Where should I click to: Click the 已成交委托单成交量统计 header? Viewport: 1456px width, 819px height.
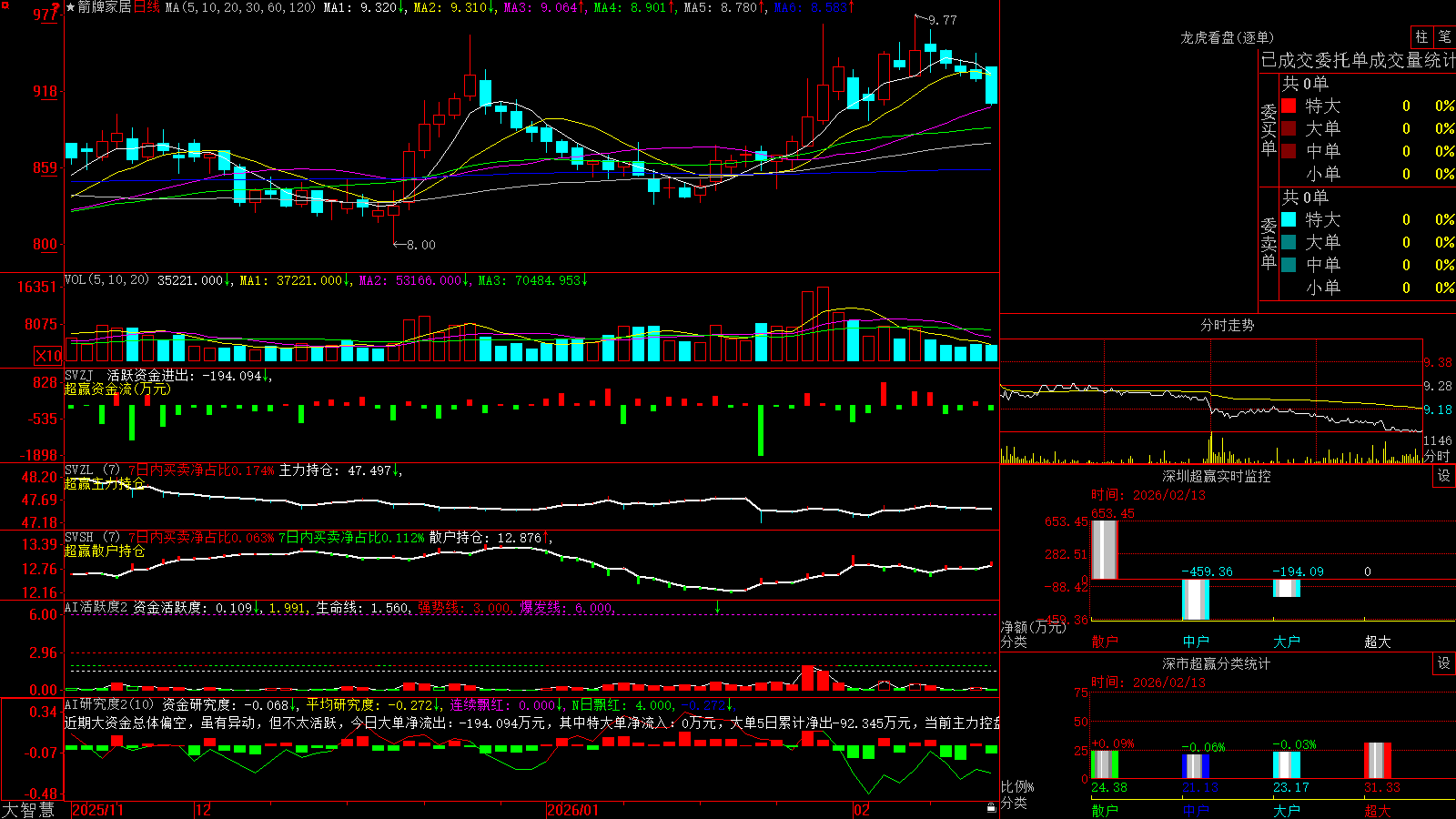pos(1358,60)
